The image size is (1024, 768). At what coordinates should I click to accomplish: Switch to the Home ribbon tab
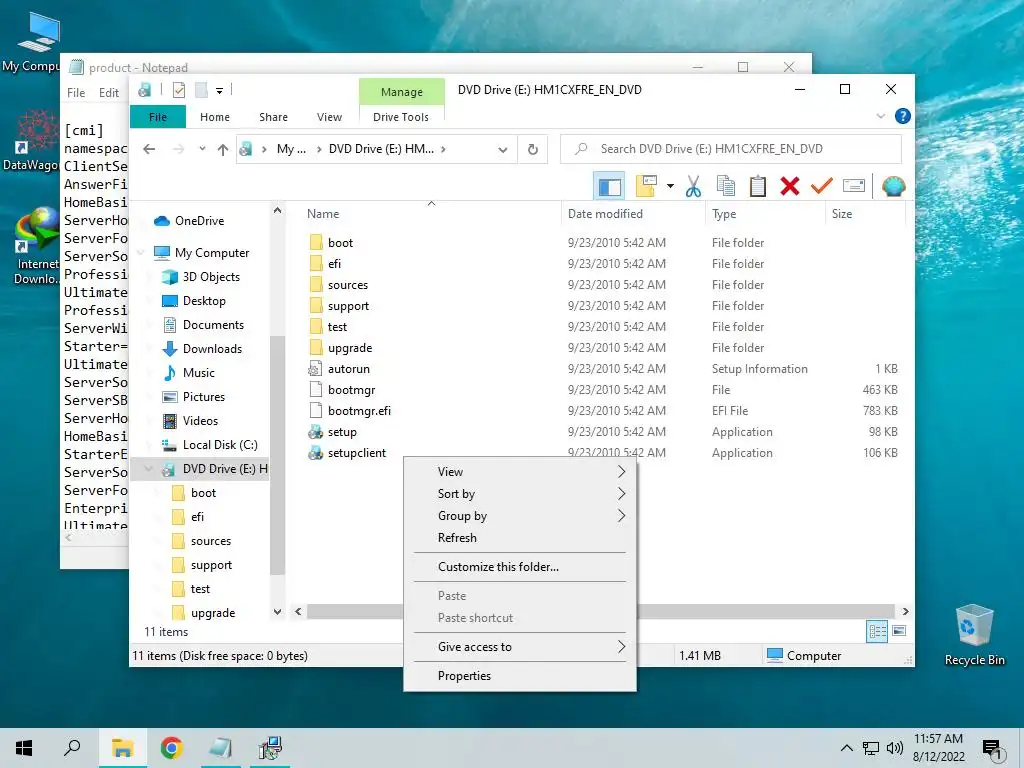pos(215,117)
